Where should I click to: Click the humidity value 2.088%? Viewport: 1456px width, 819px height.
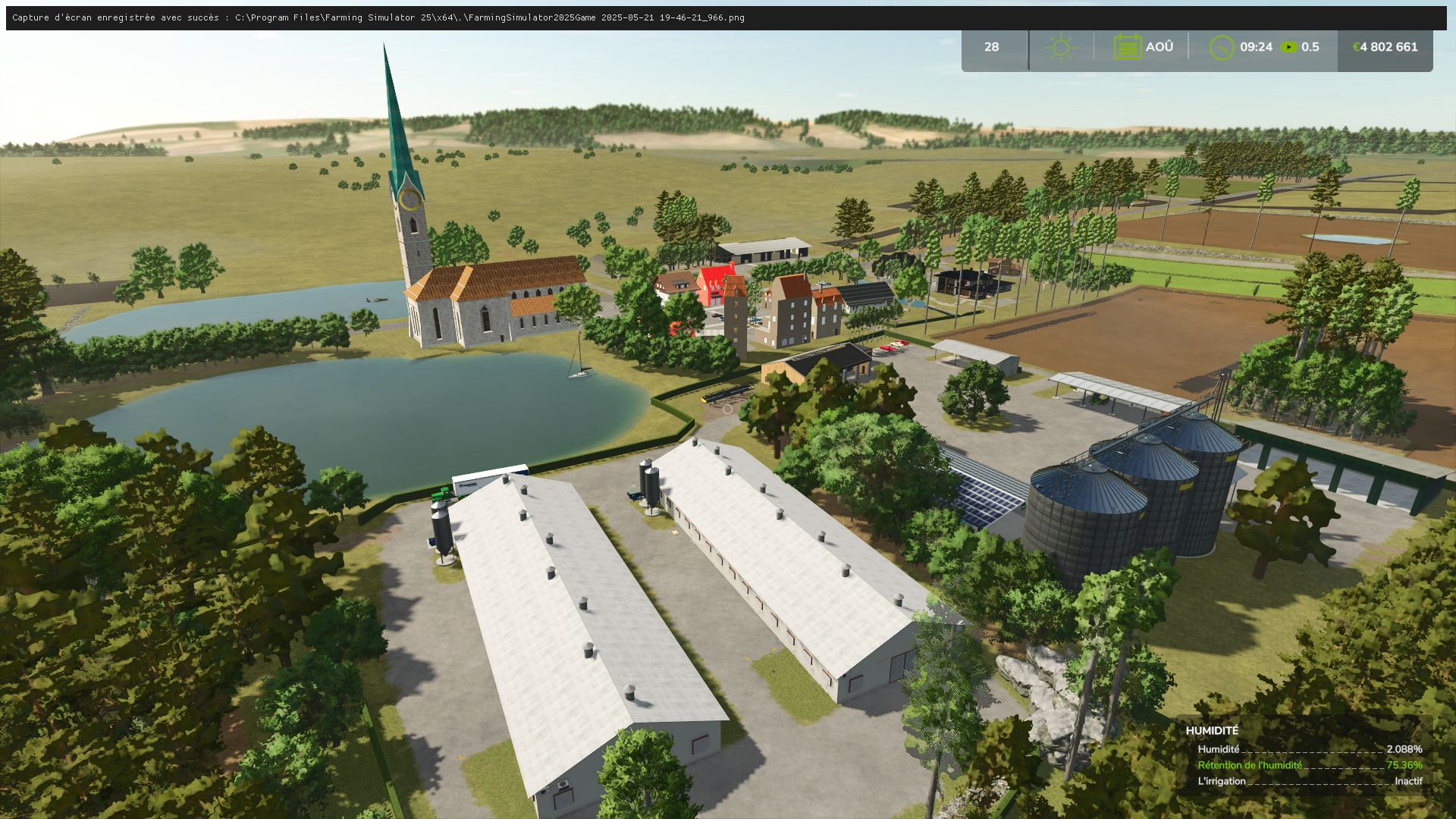point(1404,749)
